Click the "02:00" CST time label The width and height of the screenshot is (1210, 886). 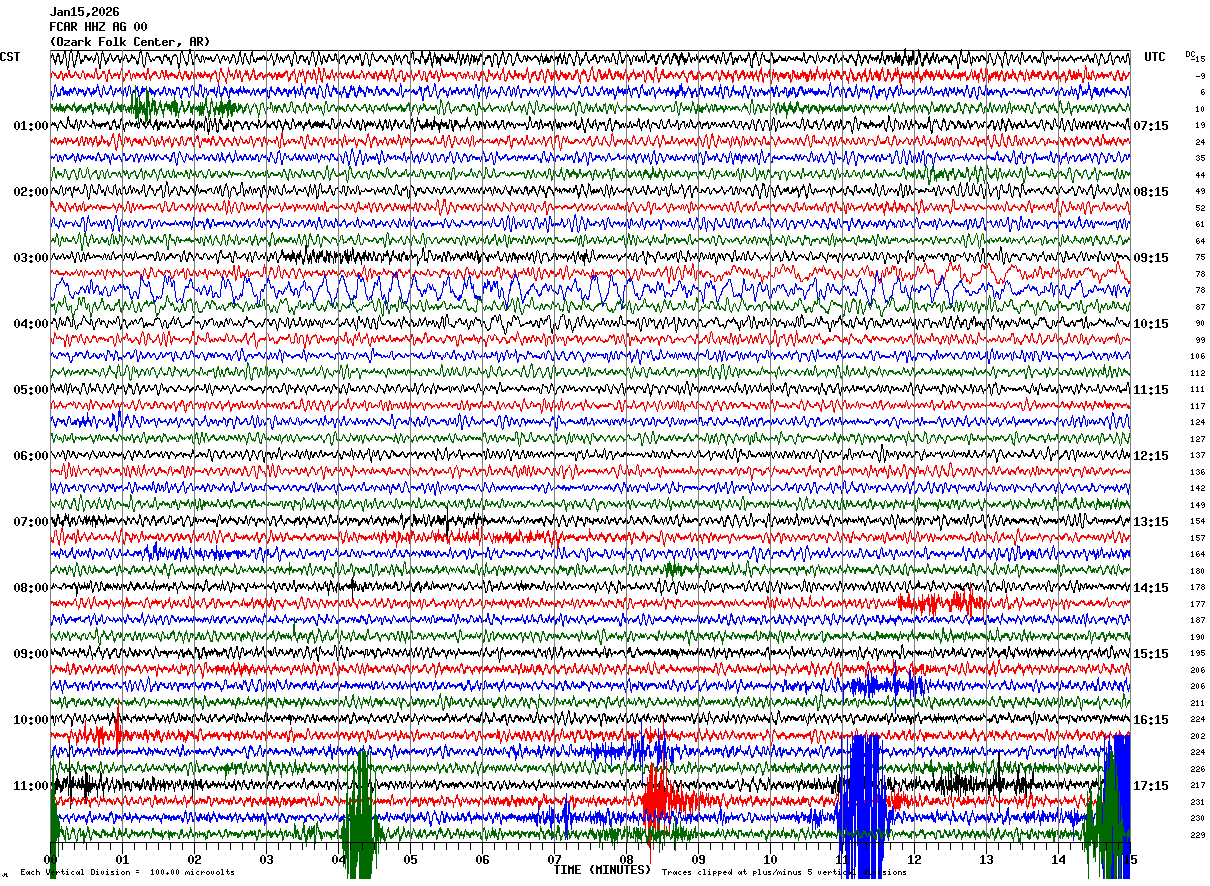click(30, 192)
